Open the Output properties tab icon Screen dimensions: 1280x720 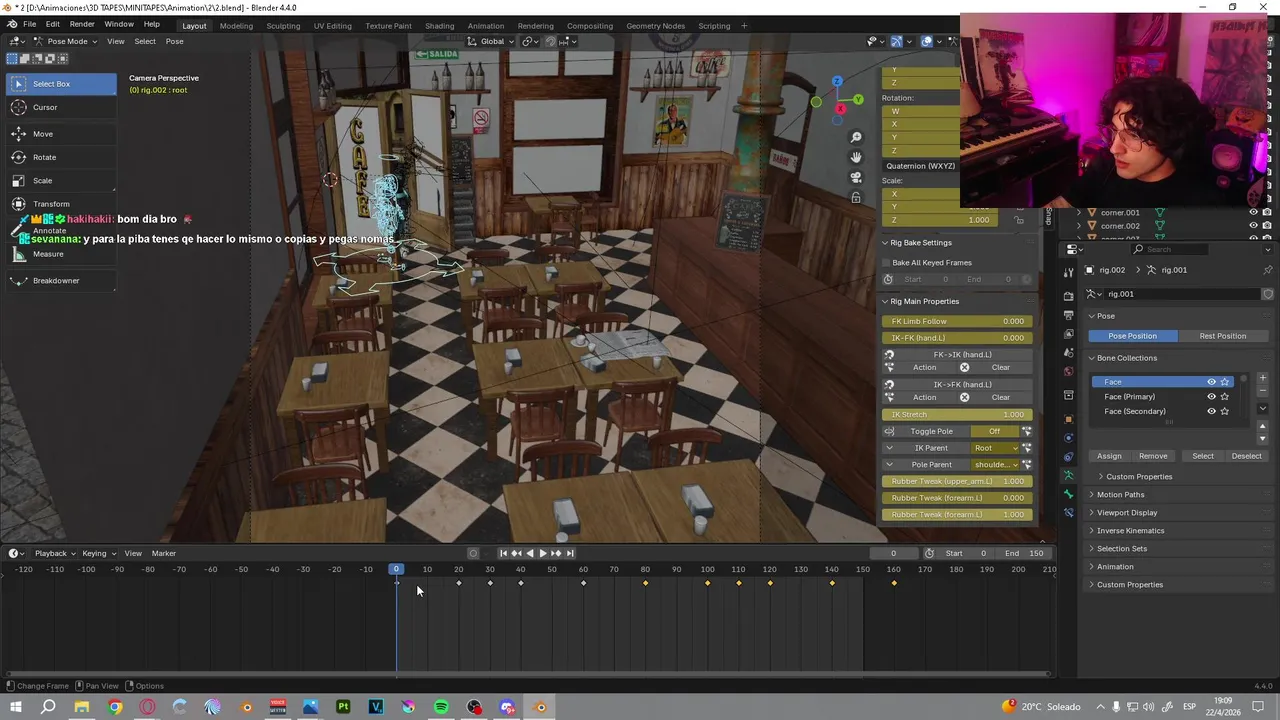point(1068,315)
